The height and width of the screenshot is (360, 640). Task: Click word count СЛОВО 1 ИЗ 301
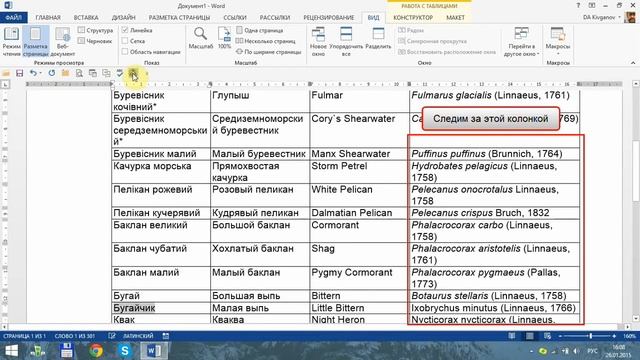click(x=75, y=336)
